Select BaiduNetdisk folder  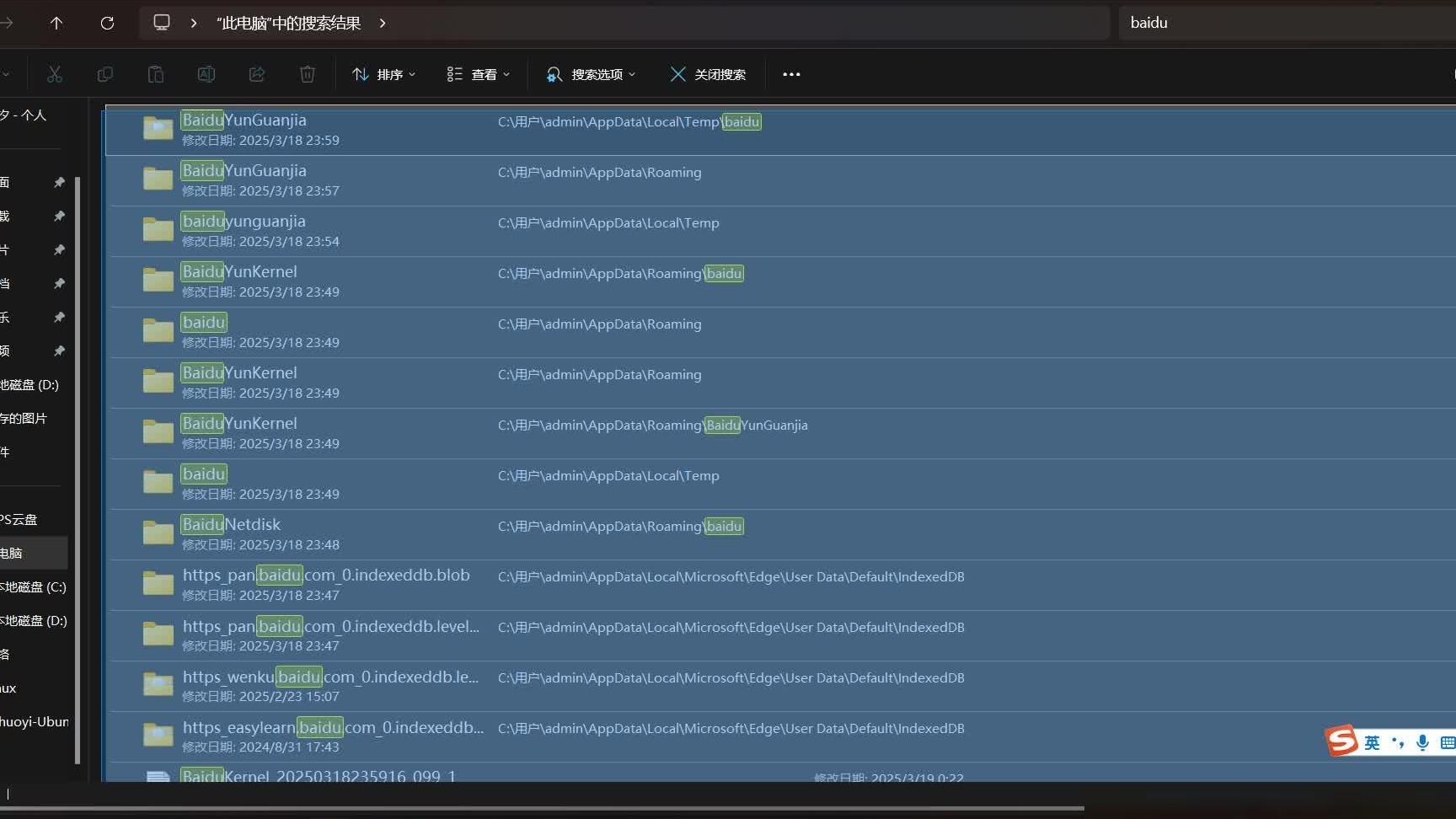[x=780, y=535]
